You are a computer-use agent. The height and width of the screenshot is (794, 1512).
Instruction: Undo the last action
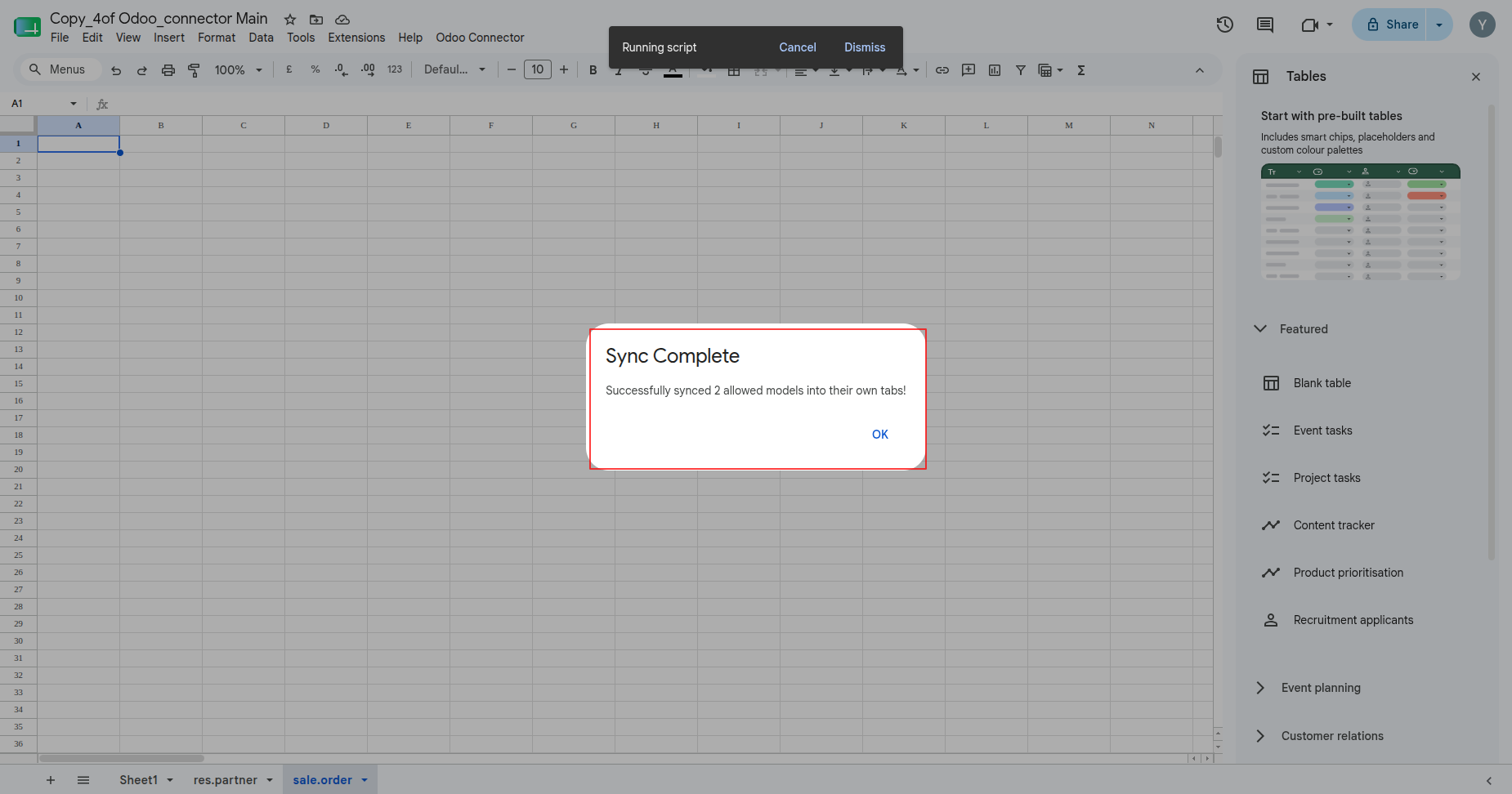(116, 70)
